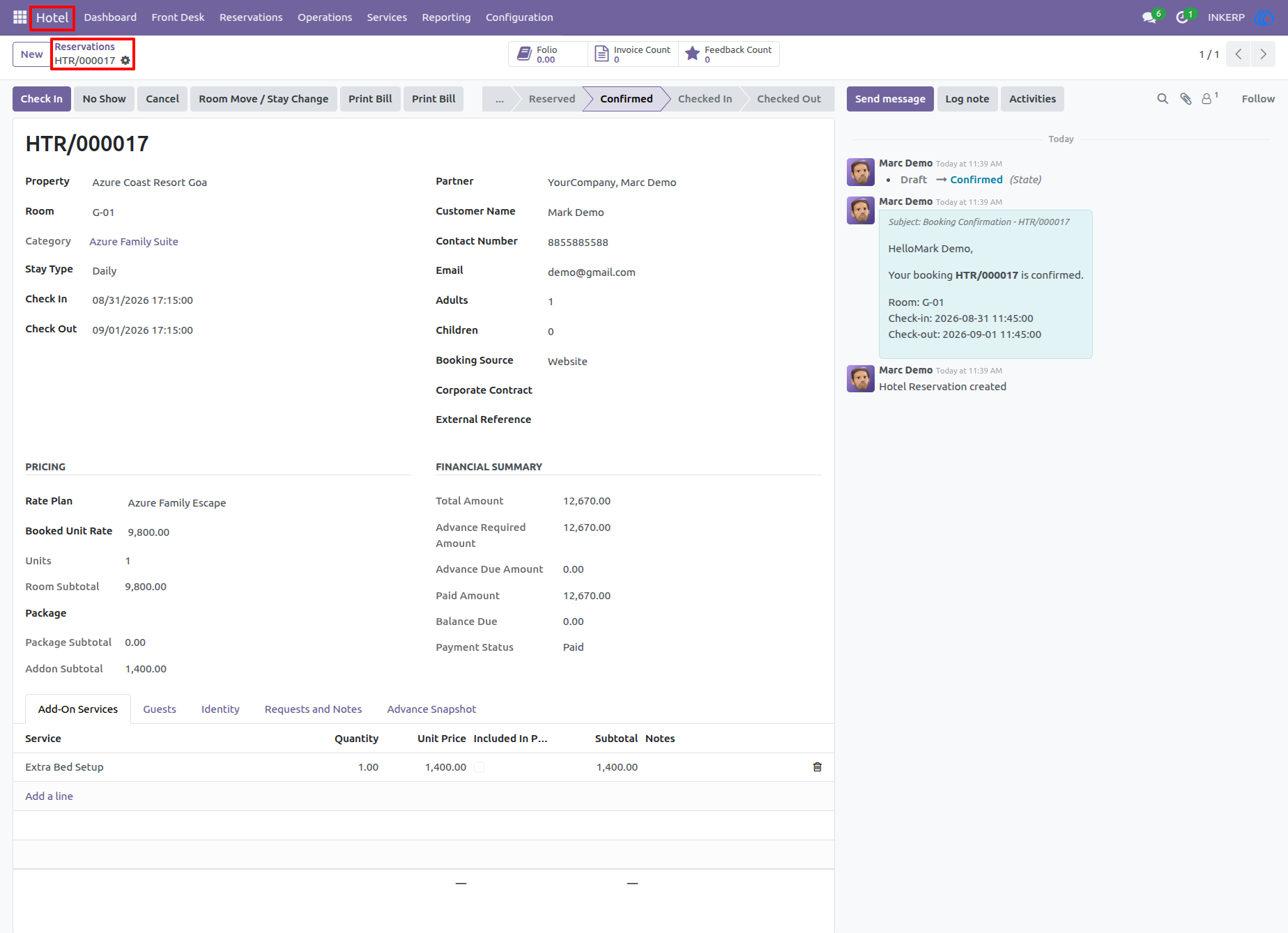
Task: Open the Reporting menu
Action: [x=446, y=17]
